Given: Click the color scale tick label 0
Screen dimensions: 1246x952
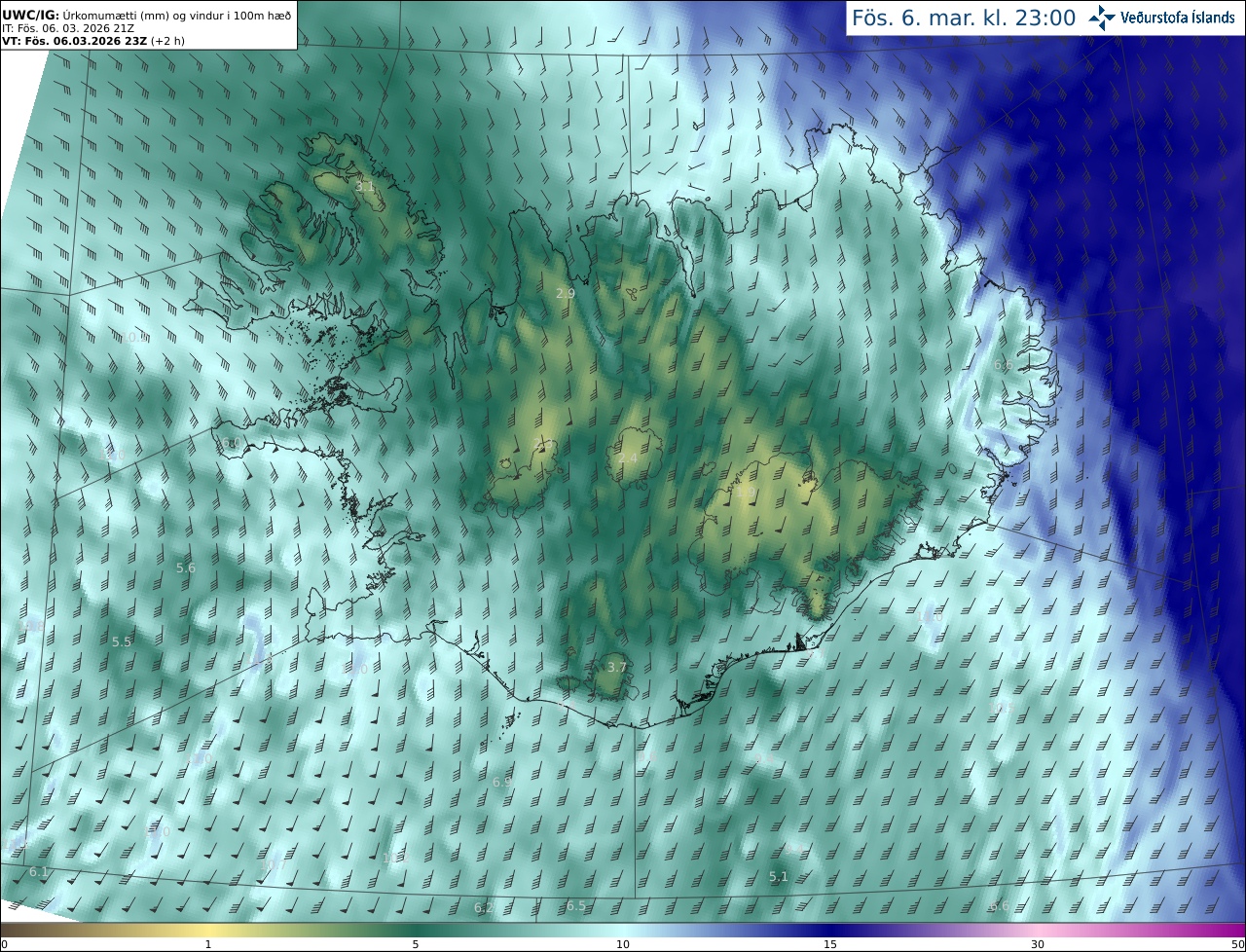Looking at the screenshot, I should (x=4, y=944).
